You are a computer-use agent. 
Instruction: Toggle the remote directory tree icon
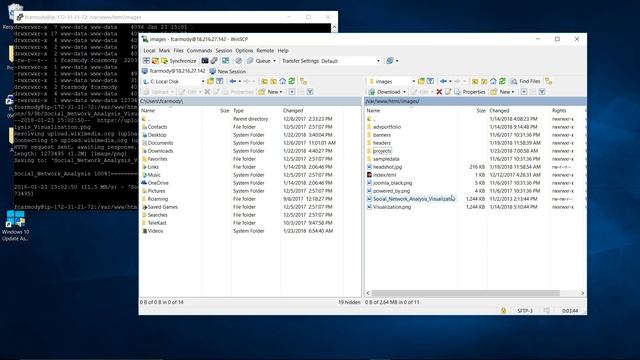pyautogui.click(x=549, y=81)
